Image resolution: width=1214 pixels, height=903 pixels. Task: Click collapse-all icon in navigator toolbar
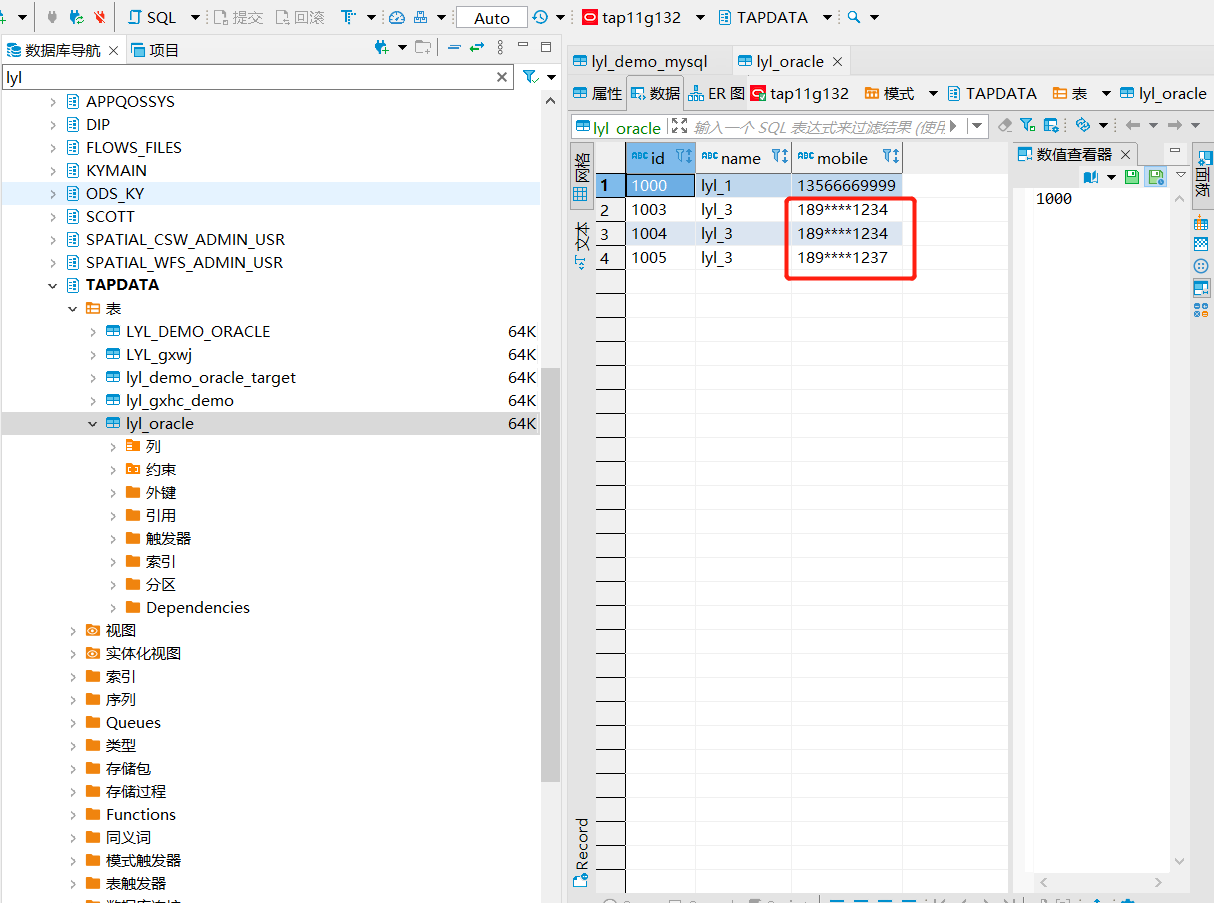454,48
